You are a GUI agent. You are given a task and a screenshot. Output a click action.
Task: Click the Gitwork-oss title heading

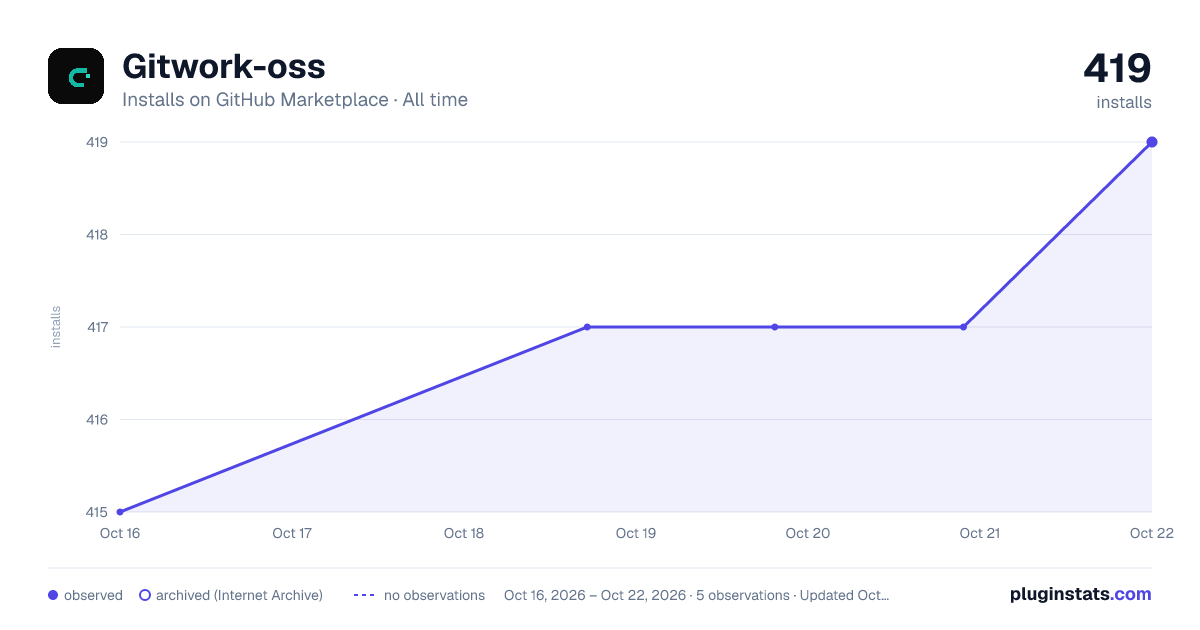coord(223,67)
